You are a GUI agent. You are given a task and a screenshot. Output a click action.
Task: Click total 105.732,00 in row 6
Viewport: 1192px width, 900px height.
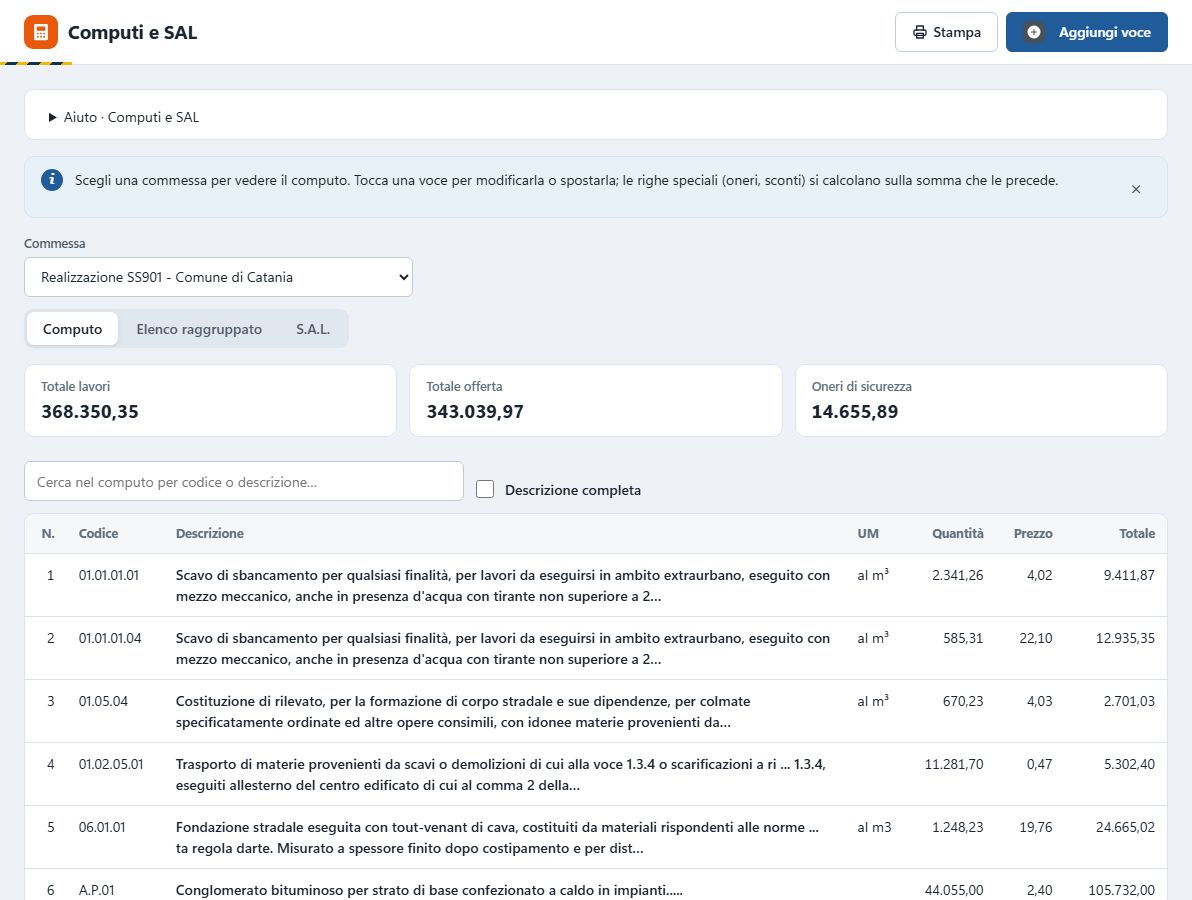coord(1121,890)
